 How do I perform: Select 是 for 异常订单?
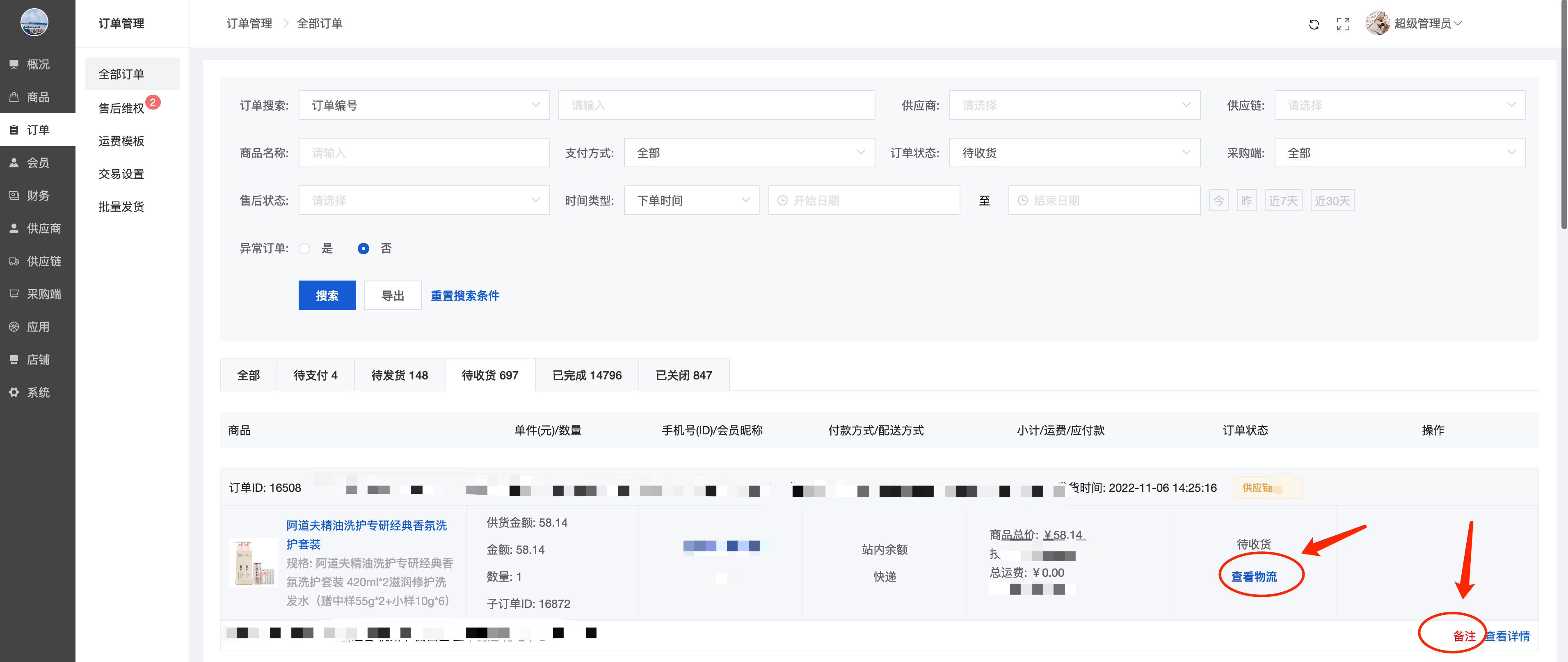pos(305,248)
